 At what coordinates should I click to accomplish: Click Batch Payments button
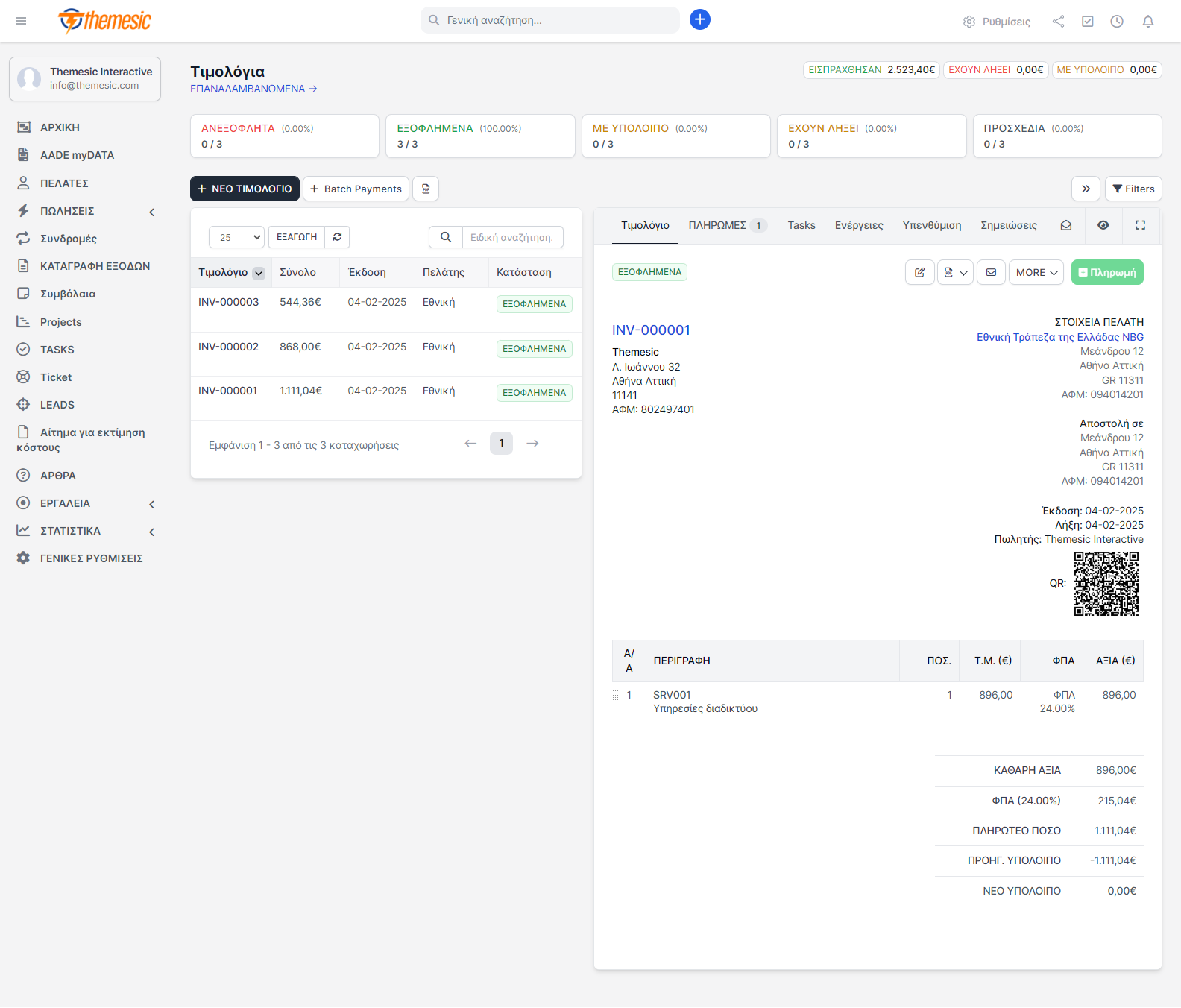tap(356, 189)
